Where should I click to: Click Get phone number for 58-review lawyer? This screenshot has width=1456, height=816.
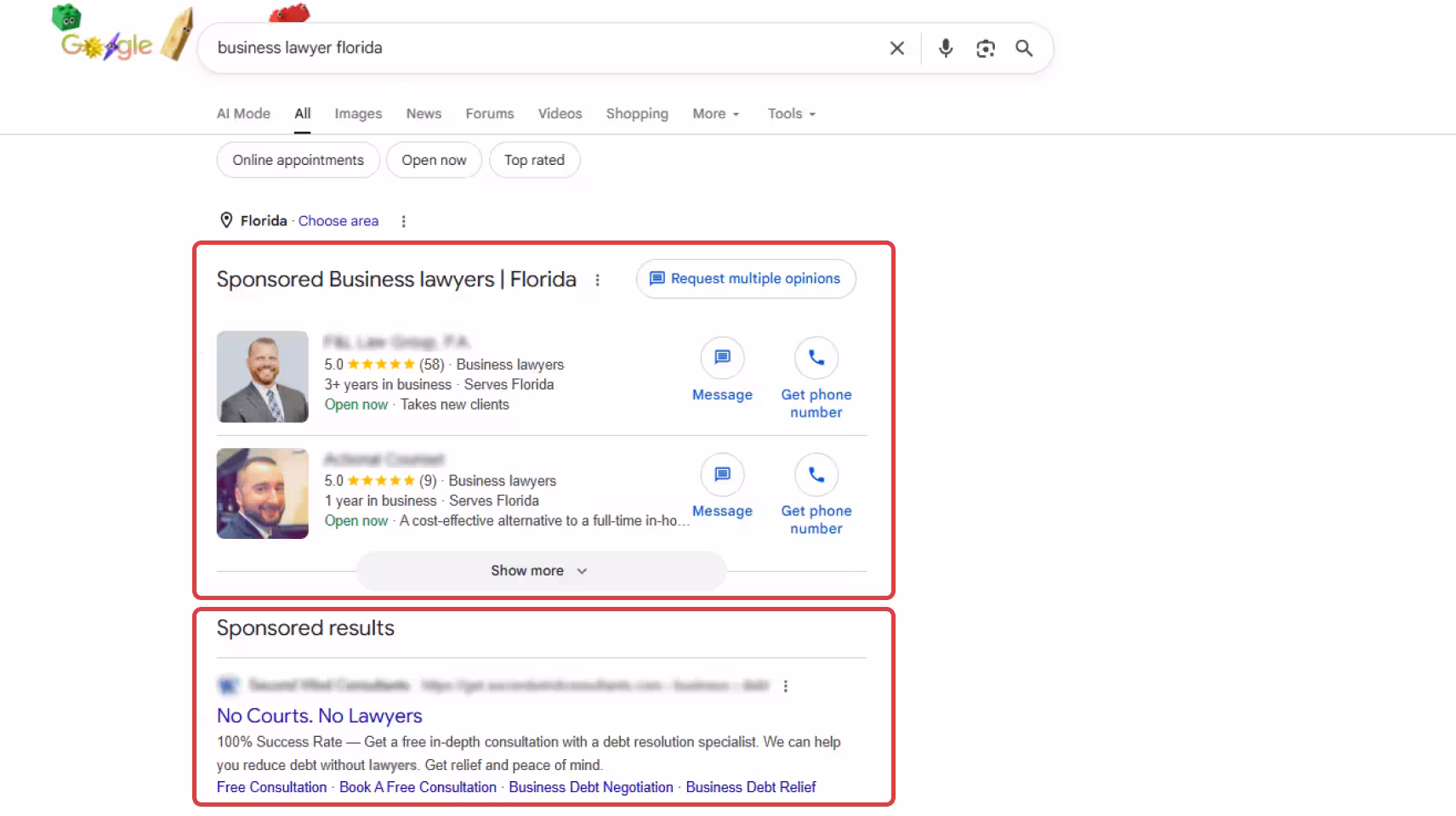click(x=816, y=404)
